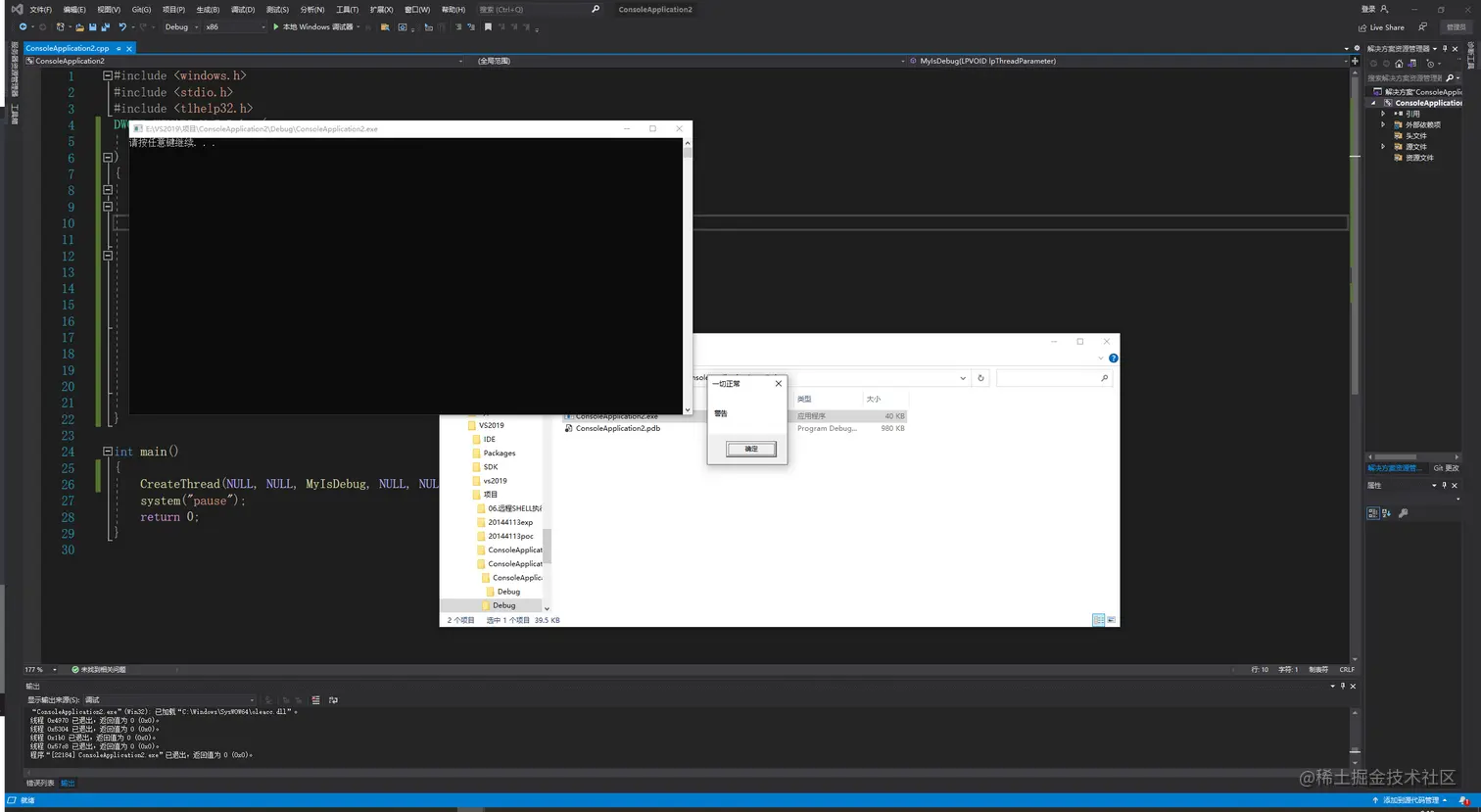Viewport: 1481px width, 812px height.
Task: Open the 编辑(E) menu
Action: [74, 10]
